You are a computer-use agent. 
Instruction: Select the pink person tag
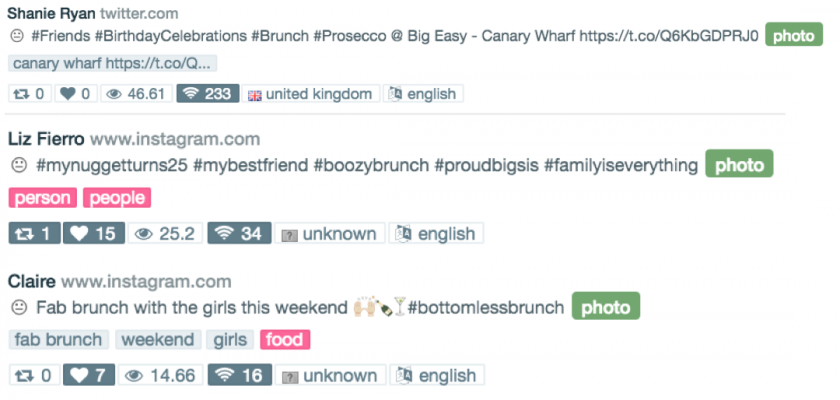[x=43, y=198]
